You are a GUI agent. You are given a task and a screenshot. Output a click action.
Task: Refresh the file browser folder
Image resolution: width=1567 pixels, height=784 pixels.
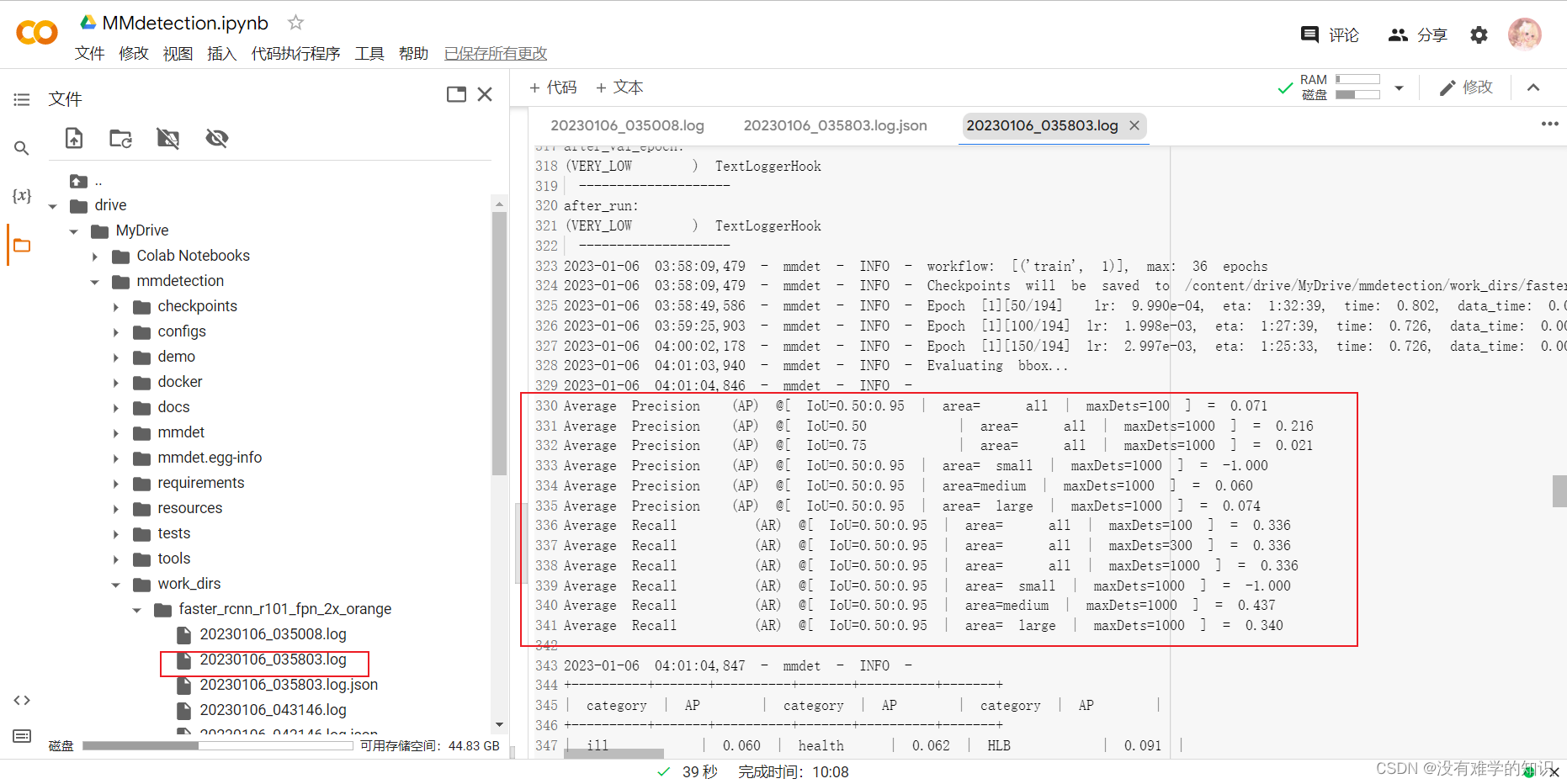[120, 138]
